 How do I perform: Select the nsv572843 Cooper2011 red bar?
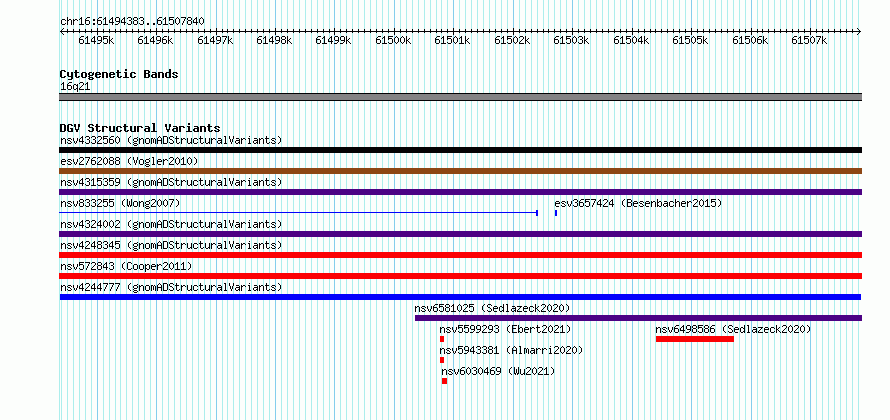click(x=461, y=276)
